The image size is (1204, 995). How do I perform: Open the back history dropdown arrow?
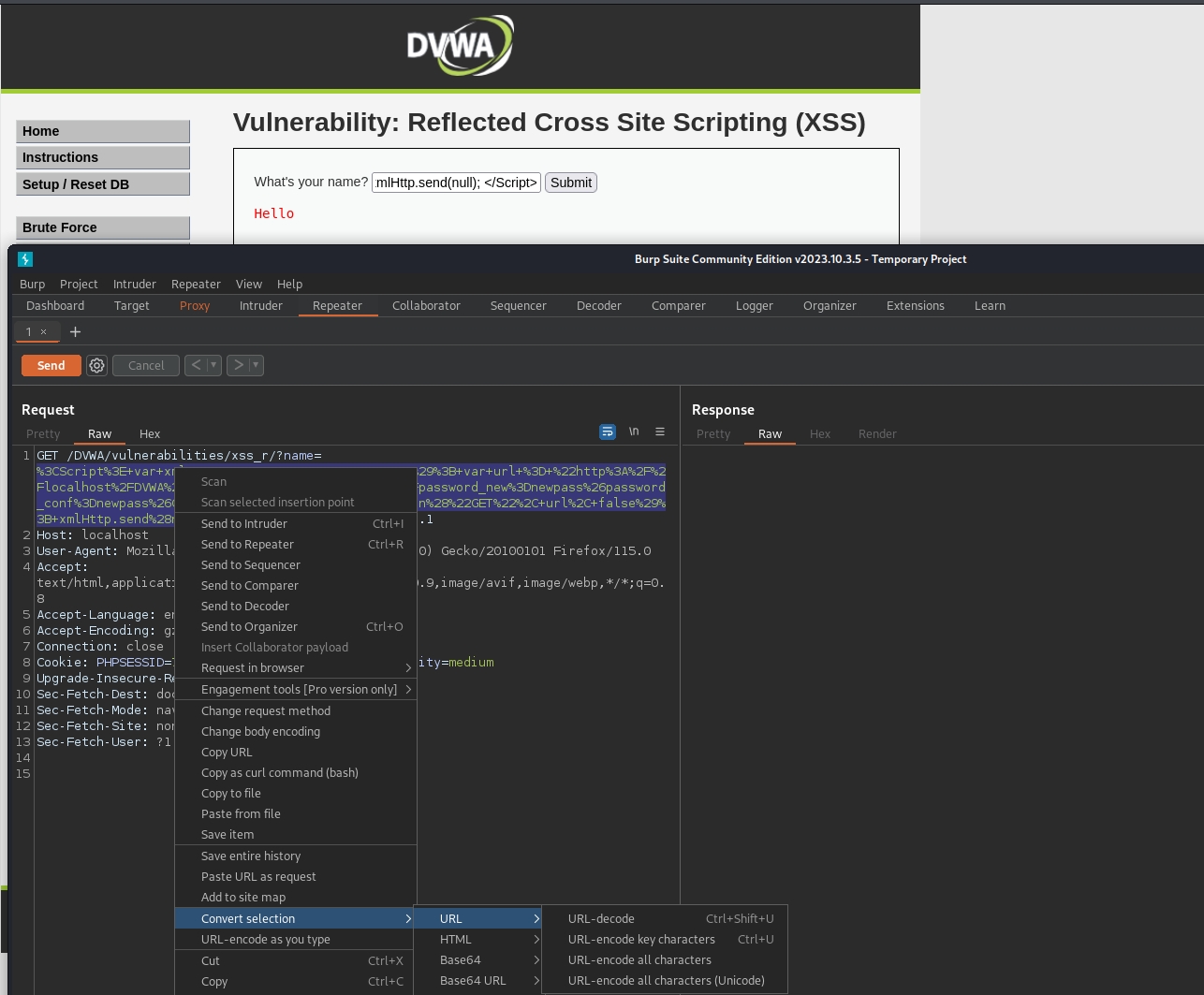[x=213, y=365]
